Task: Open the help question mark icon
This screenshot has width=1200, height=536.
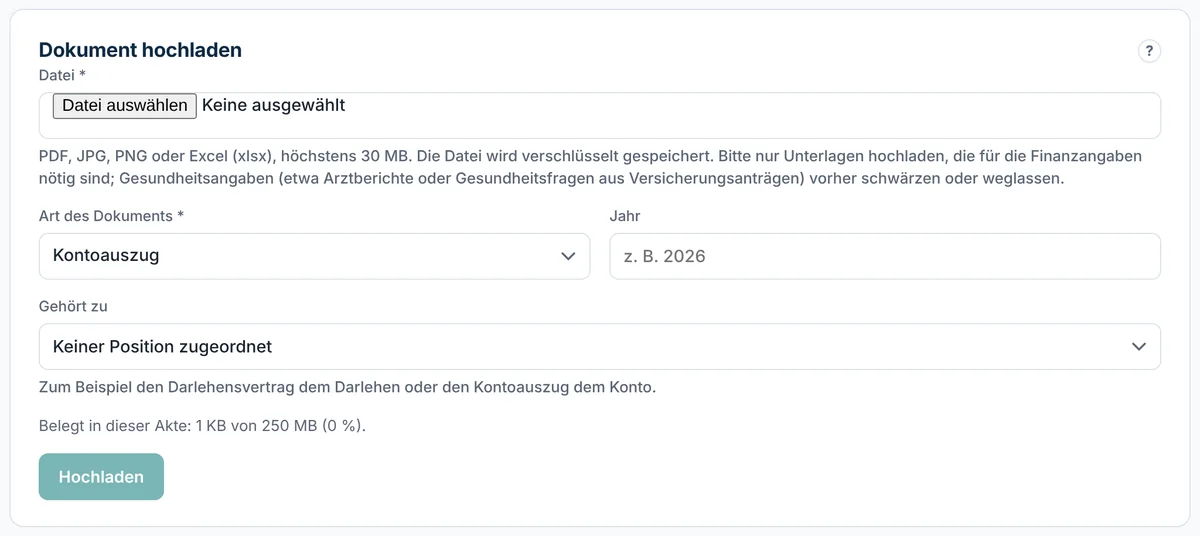Action: click(1149, 51)
